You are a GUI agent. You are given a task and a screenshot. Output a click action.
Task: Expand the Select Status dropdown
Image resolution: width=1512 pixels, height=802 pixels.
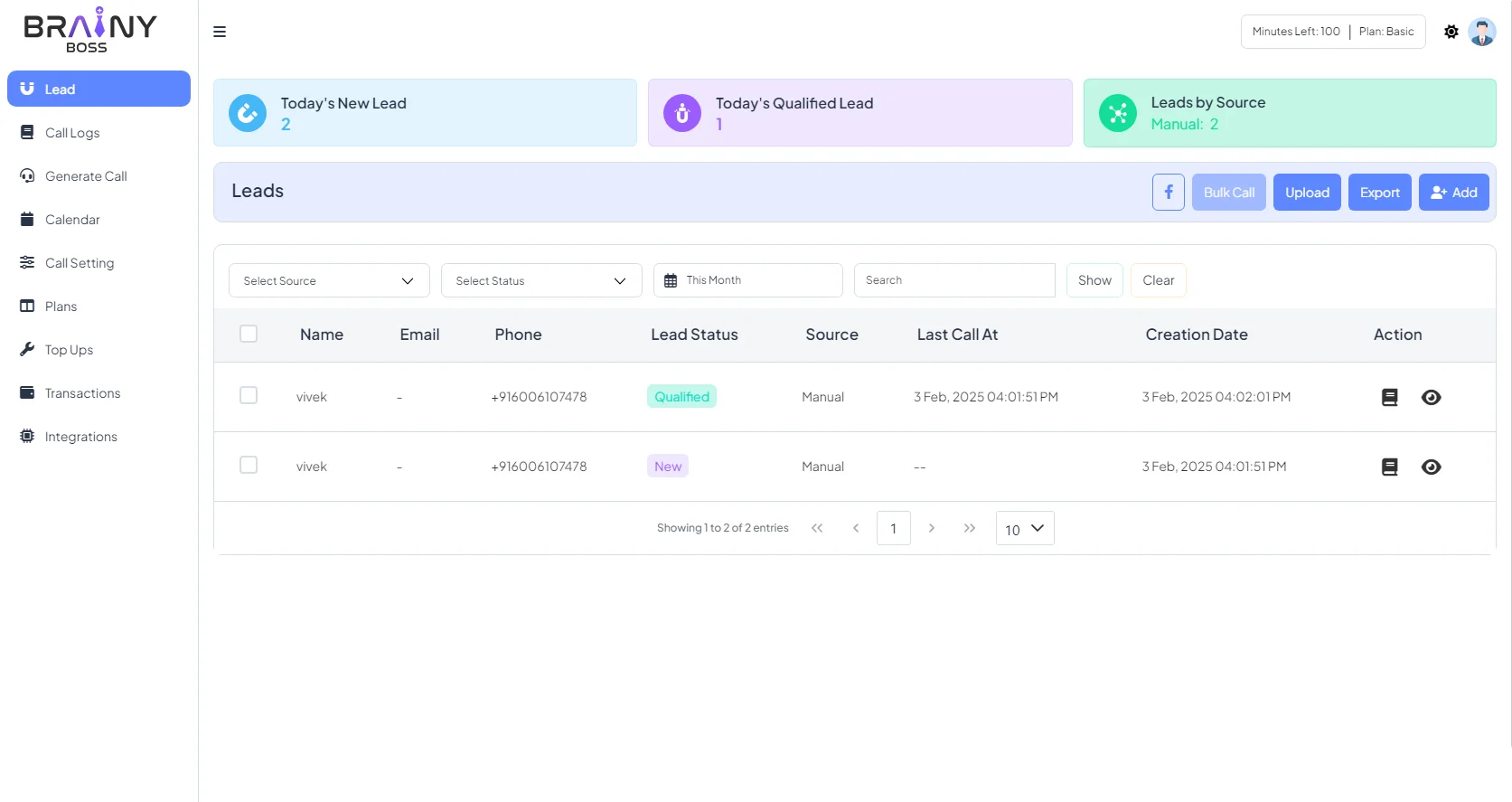coord(541,280)
